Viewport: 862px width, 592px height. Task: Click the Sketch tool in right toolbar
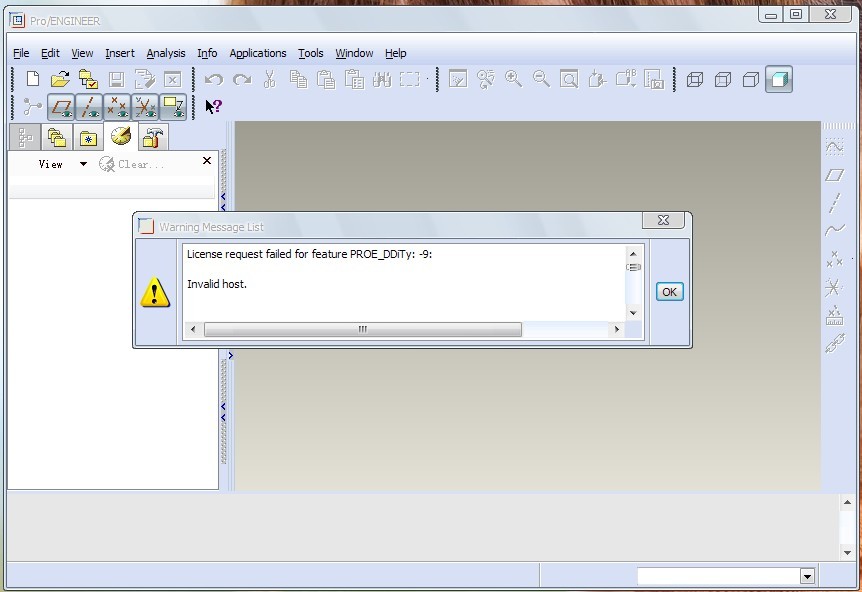pos(835,147)
